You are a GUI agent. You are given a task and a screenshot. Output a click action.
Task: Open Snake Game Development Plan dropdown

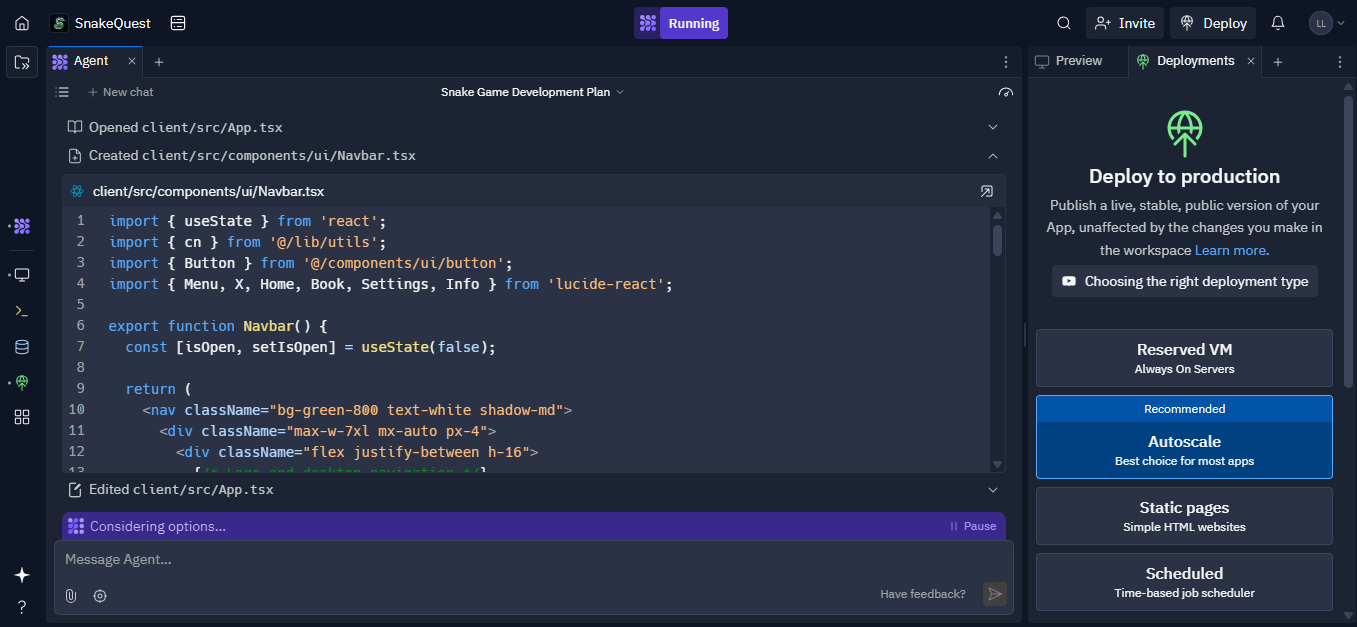click(x=532, y=92)
